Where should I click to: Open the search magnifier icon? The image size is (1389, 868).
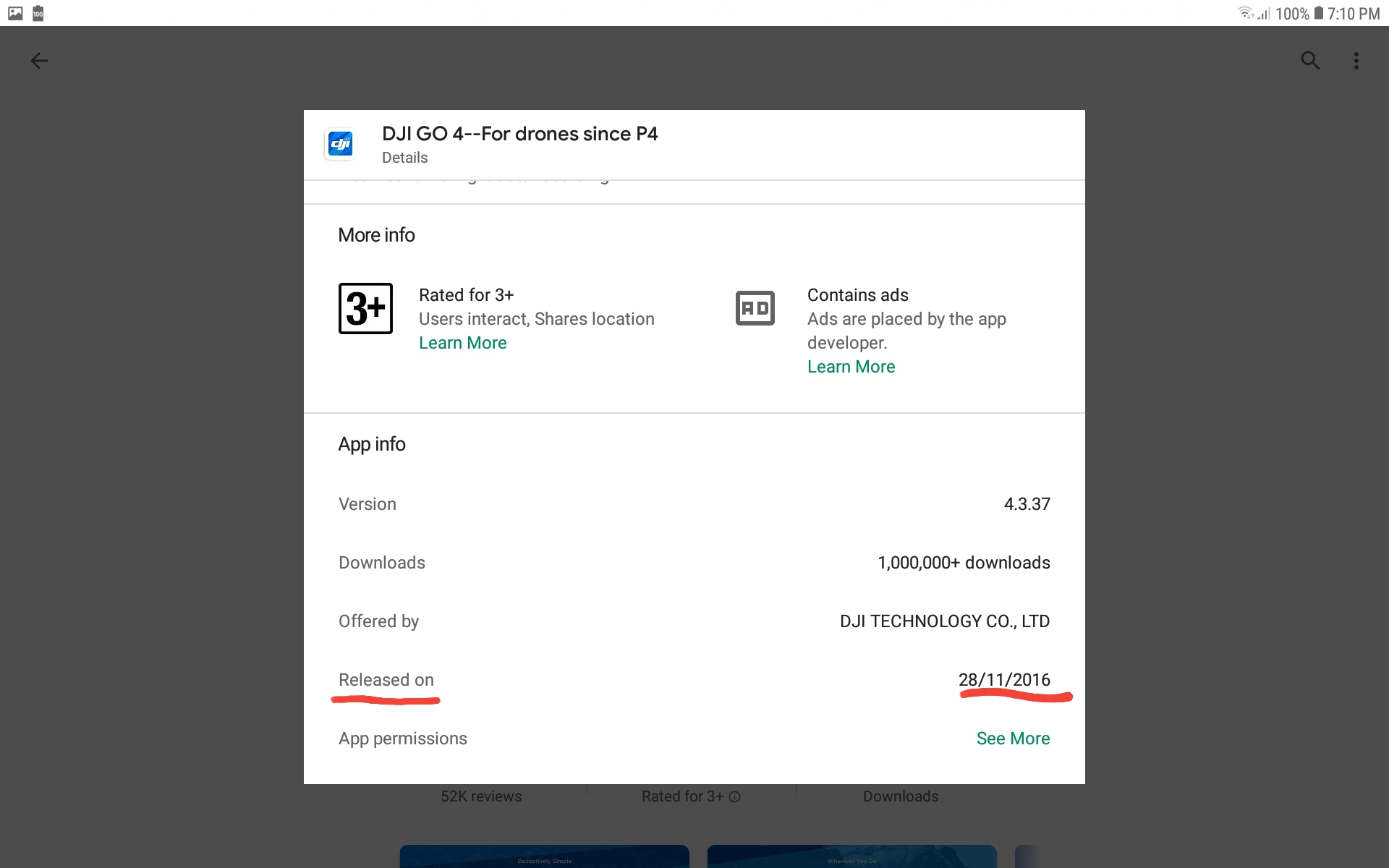(x=1310, y=61)
